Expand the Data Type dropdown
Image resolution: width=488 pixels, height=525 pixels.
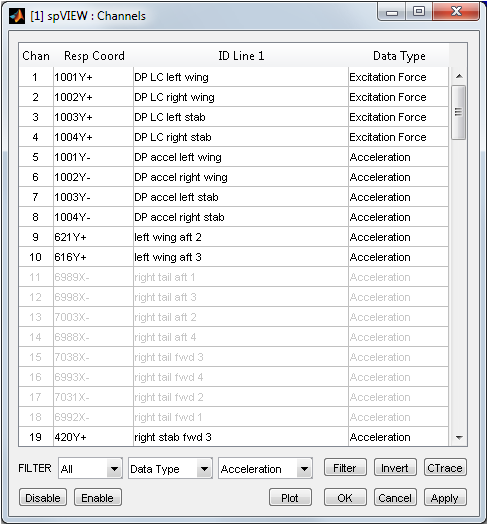point(170,468)
